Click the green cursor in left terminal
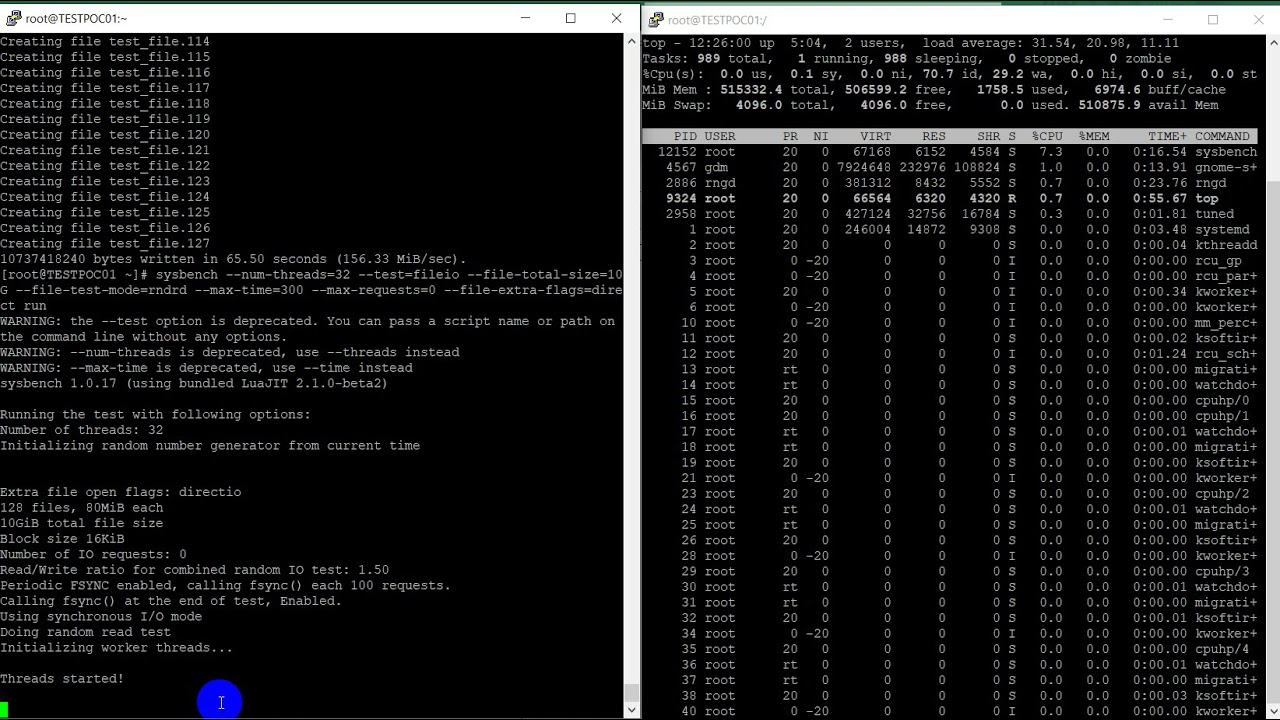The image size is (1280, 720). pyautogui.click(x=4, y=710)
